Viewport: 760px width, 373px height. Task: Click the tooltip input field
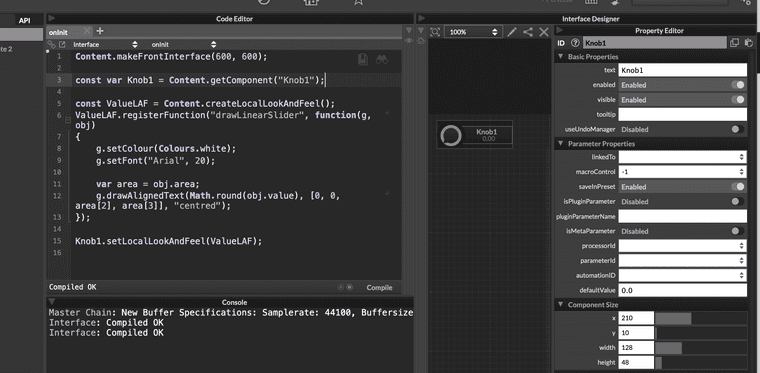point(682,114)
